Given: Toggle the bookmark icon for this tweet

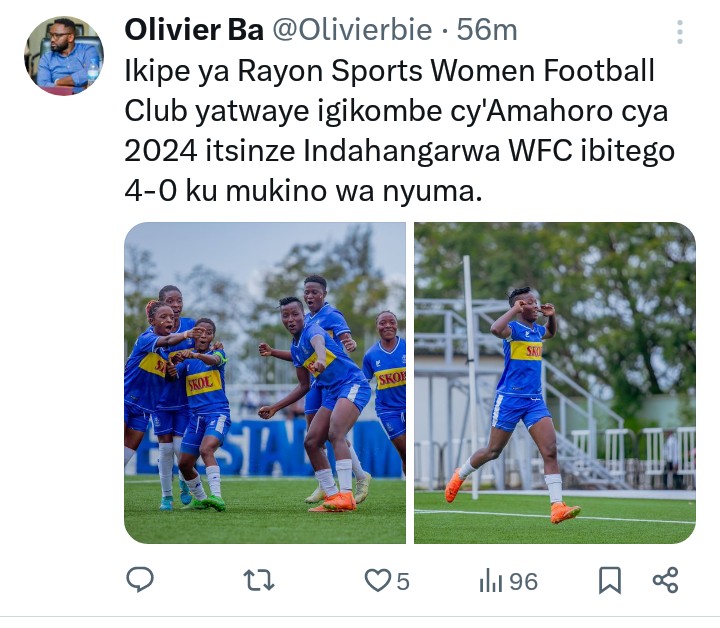Looking at the screenshot, I should point(610,581).
